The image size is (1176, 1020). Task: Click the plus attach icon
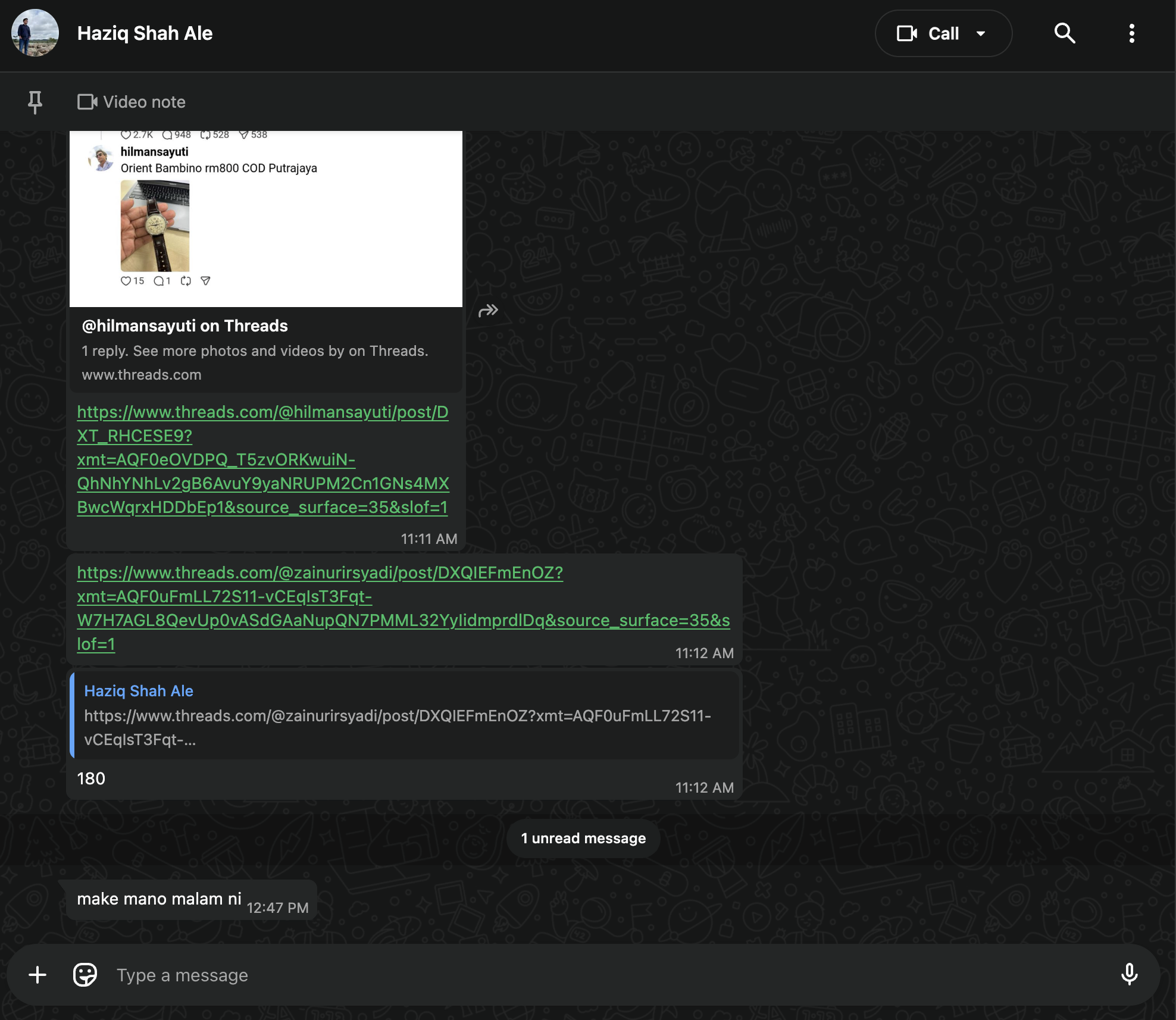pyautogui.click(x=37, y=975)
